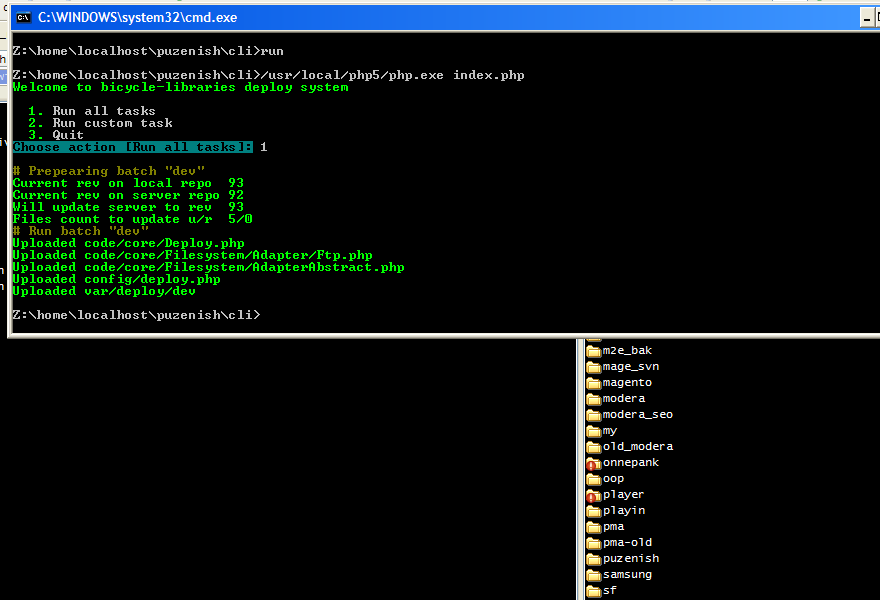Viewport: 880px width, 600px height.
Task: Click the onnepank folder warning icon
Action: (593, 463)
